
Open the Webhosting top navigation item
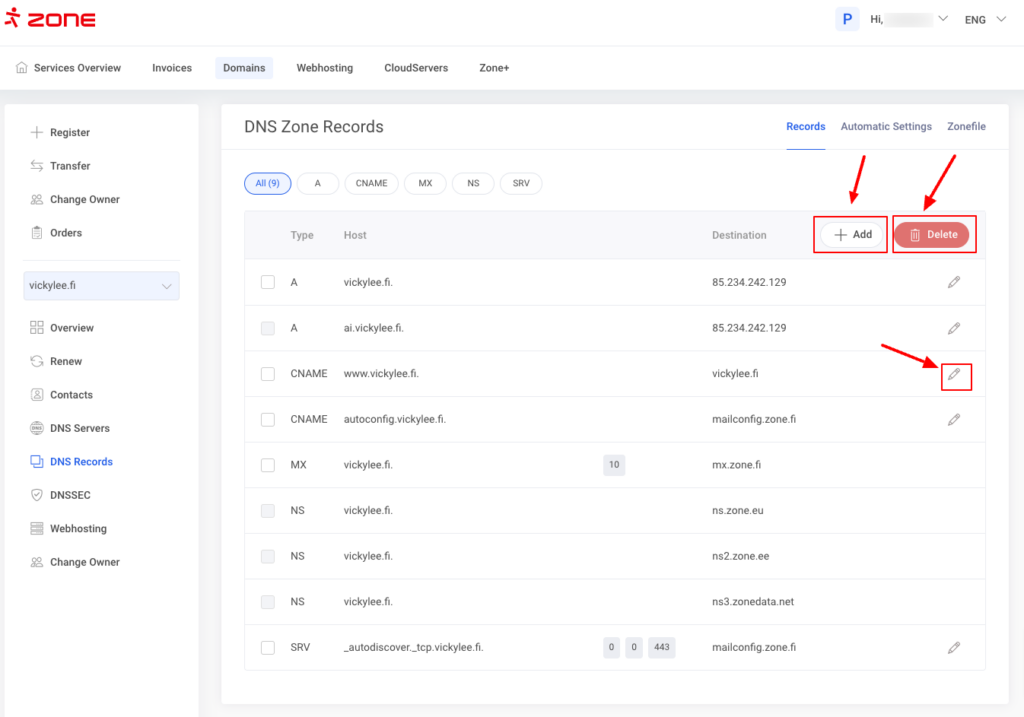pyautogui.click(x=324, y=68)
